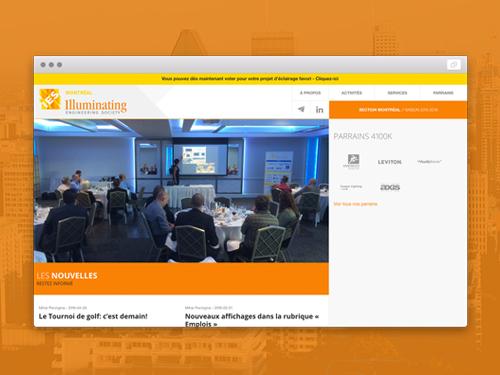Open the SERVICES menu
The height and width of the screenshot is (375, 500).
pyautogui.click(x=397, y=93)
